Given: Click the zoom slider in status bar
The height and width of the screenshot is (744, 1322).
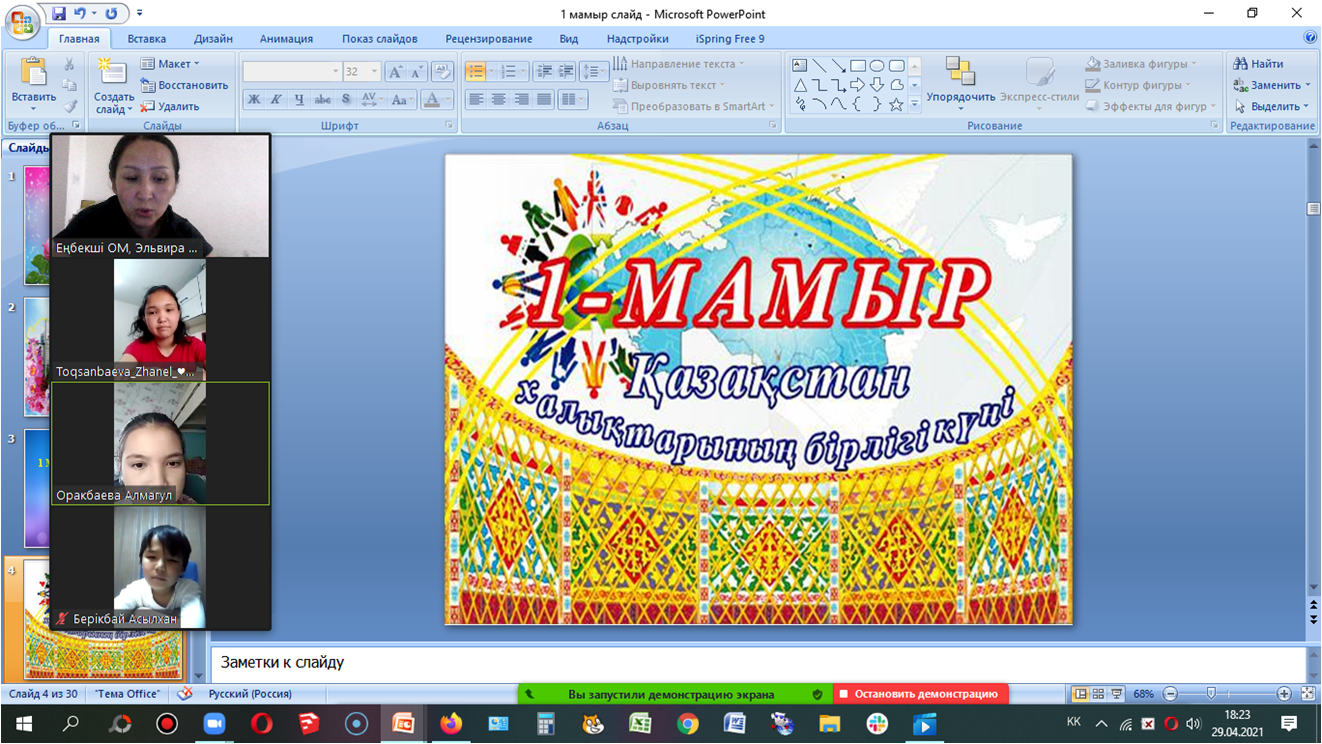Looking at the screenshot, I should (1212, 694).
